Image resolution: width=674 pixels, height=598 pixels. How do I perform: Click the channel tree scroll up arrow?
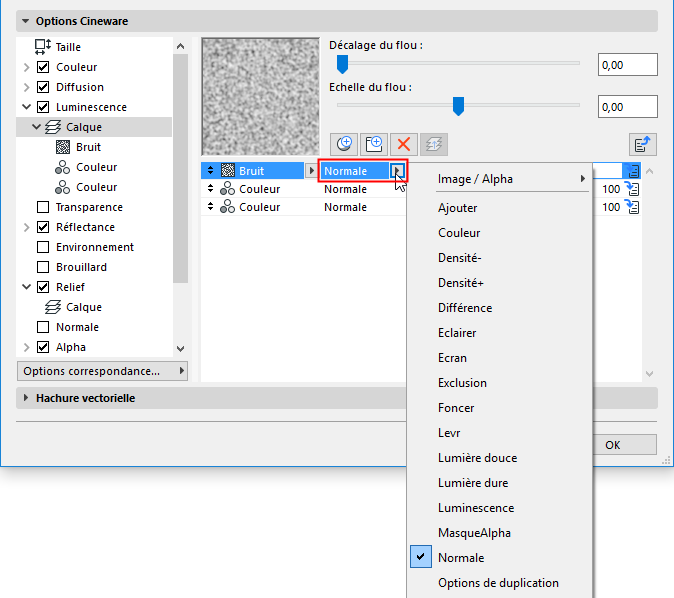tap(181, 46)
